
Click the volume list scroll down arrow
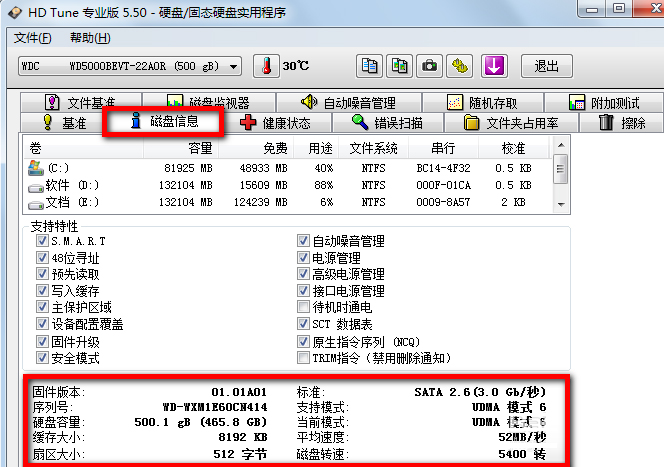pyautogui.click(x=561, y=204)
